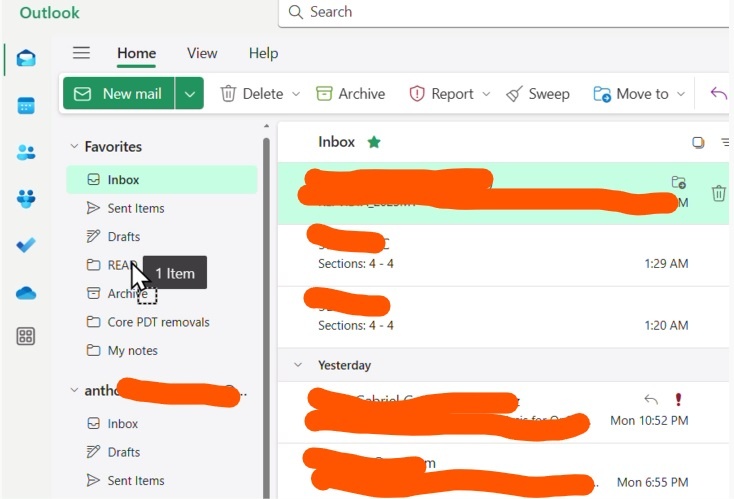Open the Calendar app icon

(x=26, y=106)
